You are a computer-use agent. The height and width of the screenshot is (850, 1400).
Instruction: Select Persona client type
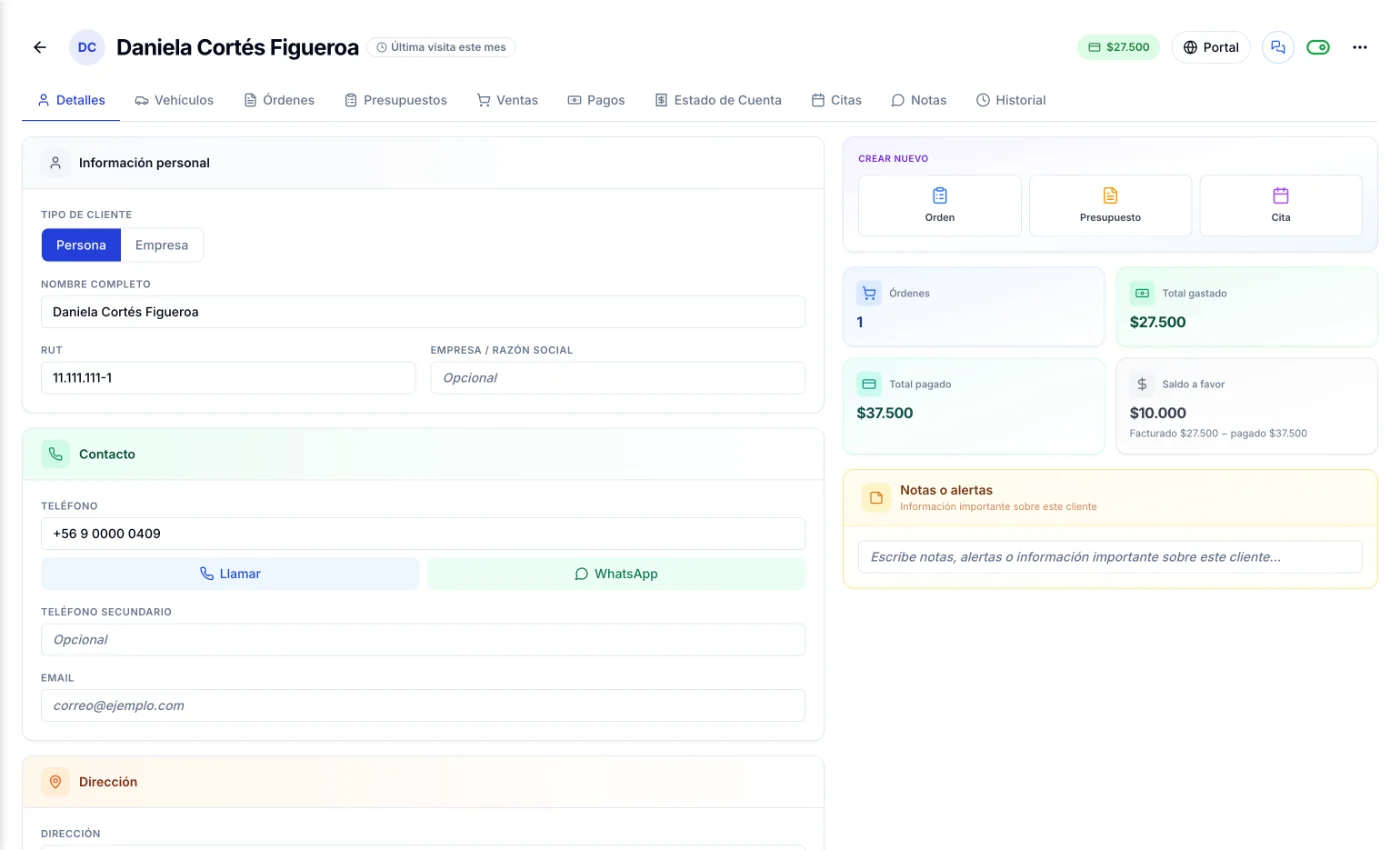pyautogui.click(x=81, y=245)
